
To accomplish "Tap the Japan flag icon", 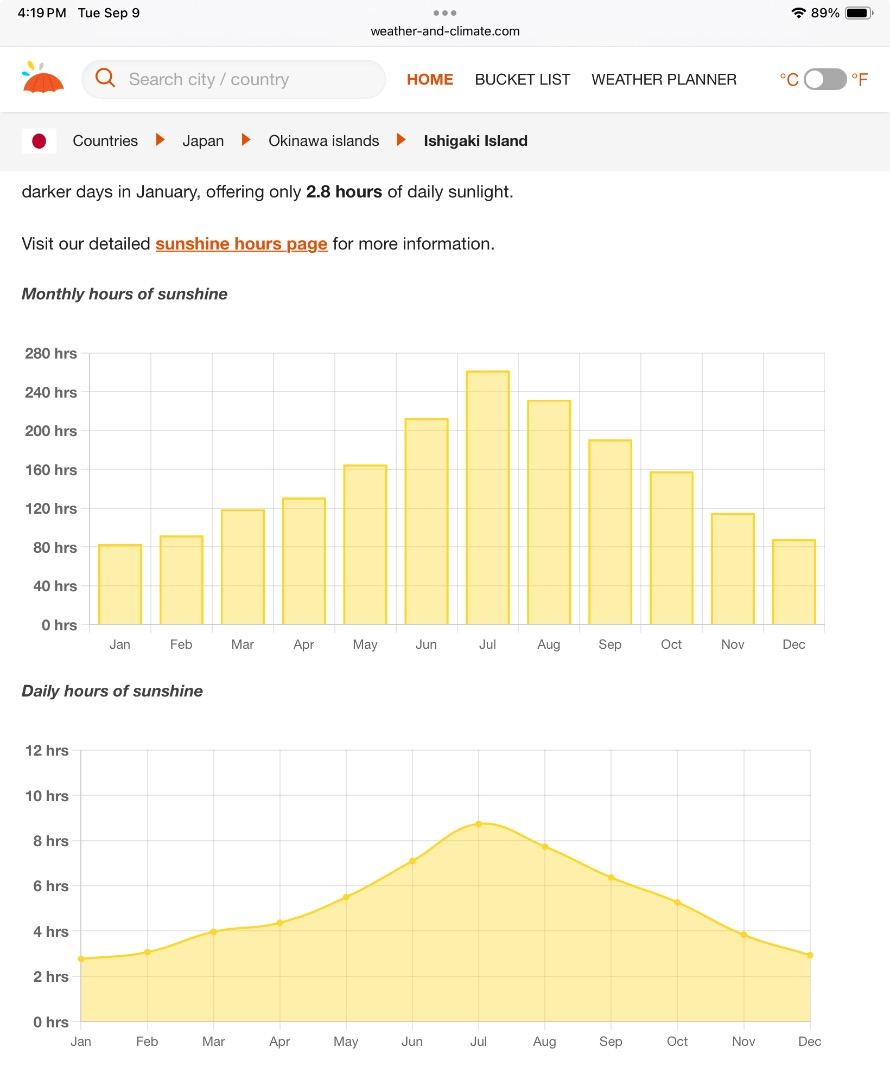I will pyautogui.click(x=39, y=141).
